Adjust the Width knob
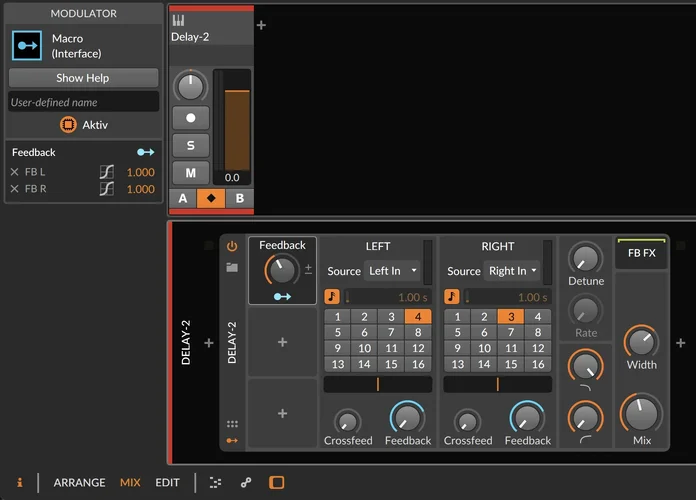Image resolution: width=696 pixels, height=500 pixels. (641, 342)
